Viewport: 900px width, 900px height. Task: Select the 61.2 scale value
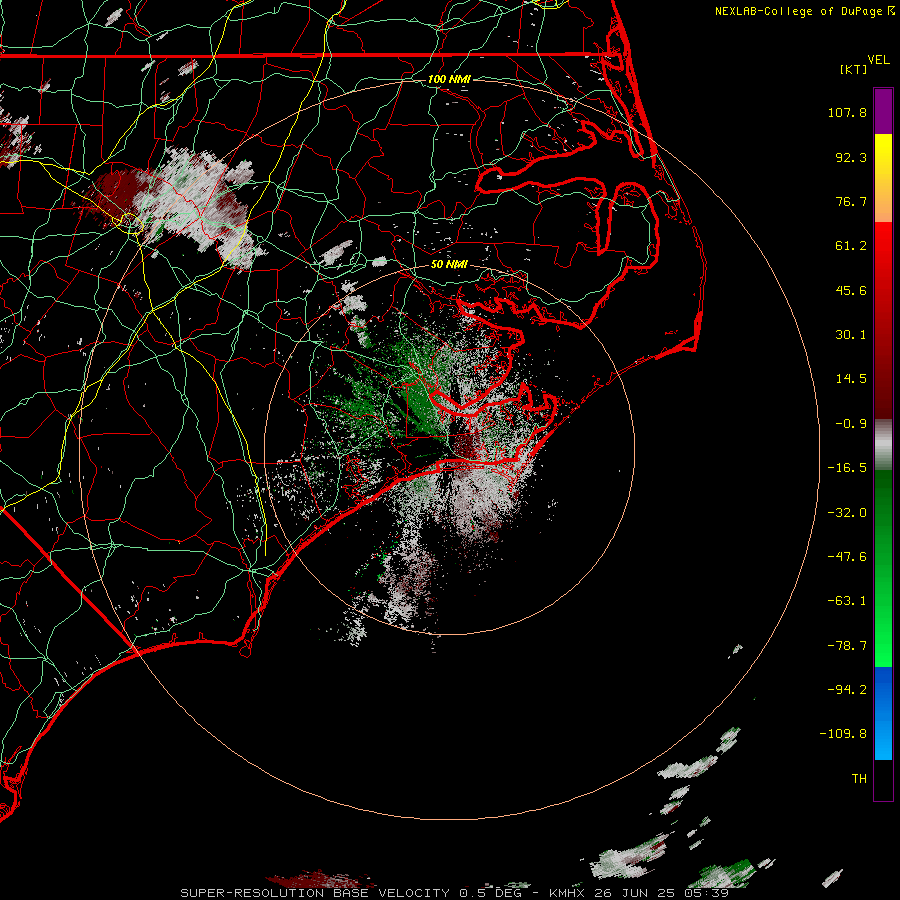pyautogui.click(x=851, y=246)
